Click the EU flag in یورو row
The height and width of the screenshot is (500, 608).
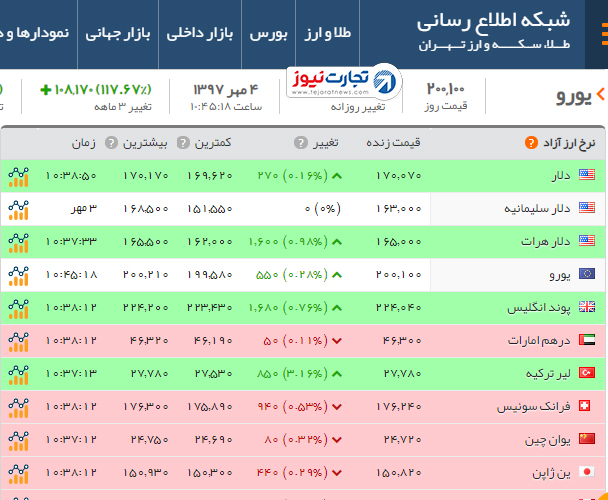coord(587,274)
